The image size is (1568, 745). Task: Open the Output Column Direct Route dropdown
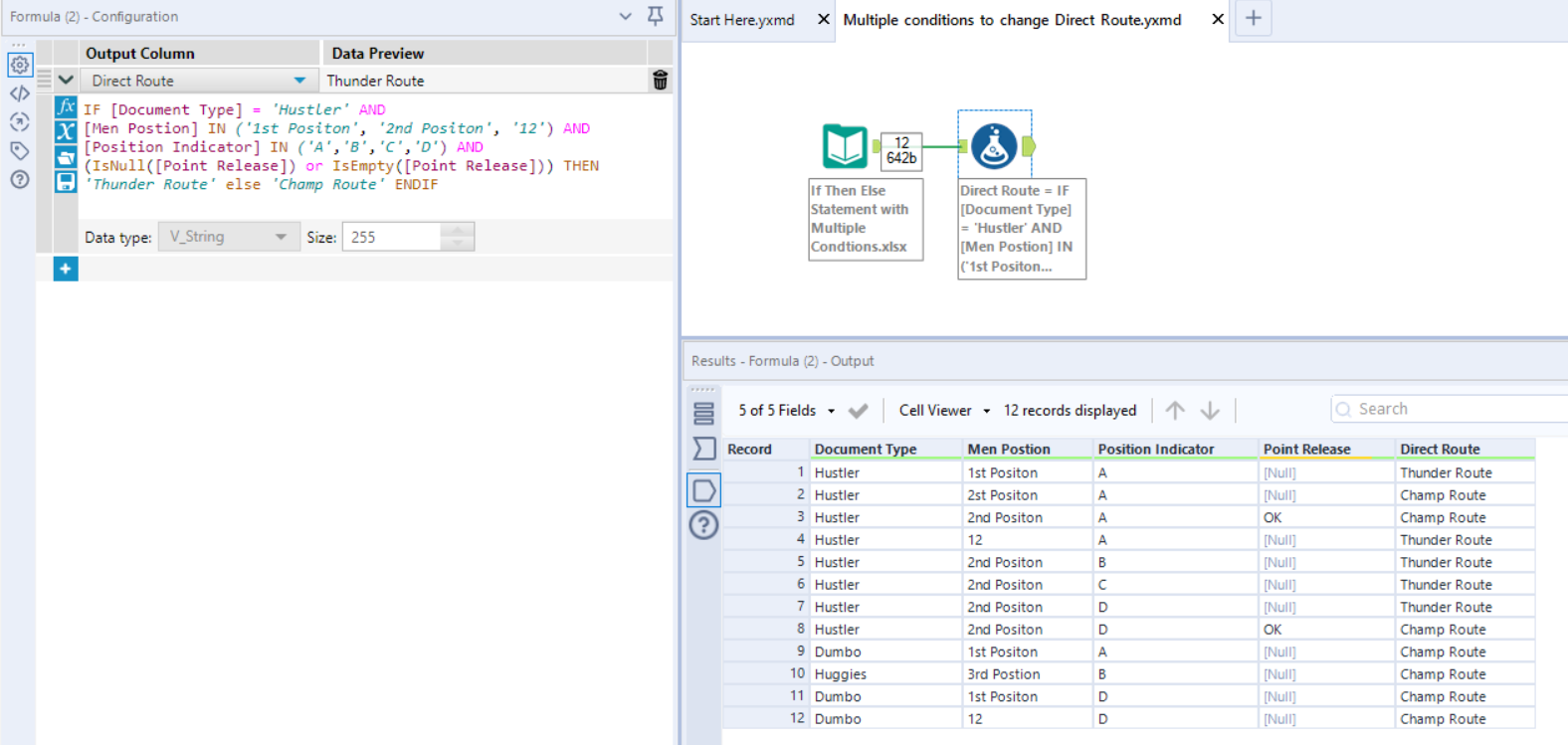299,81
